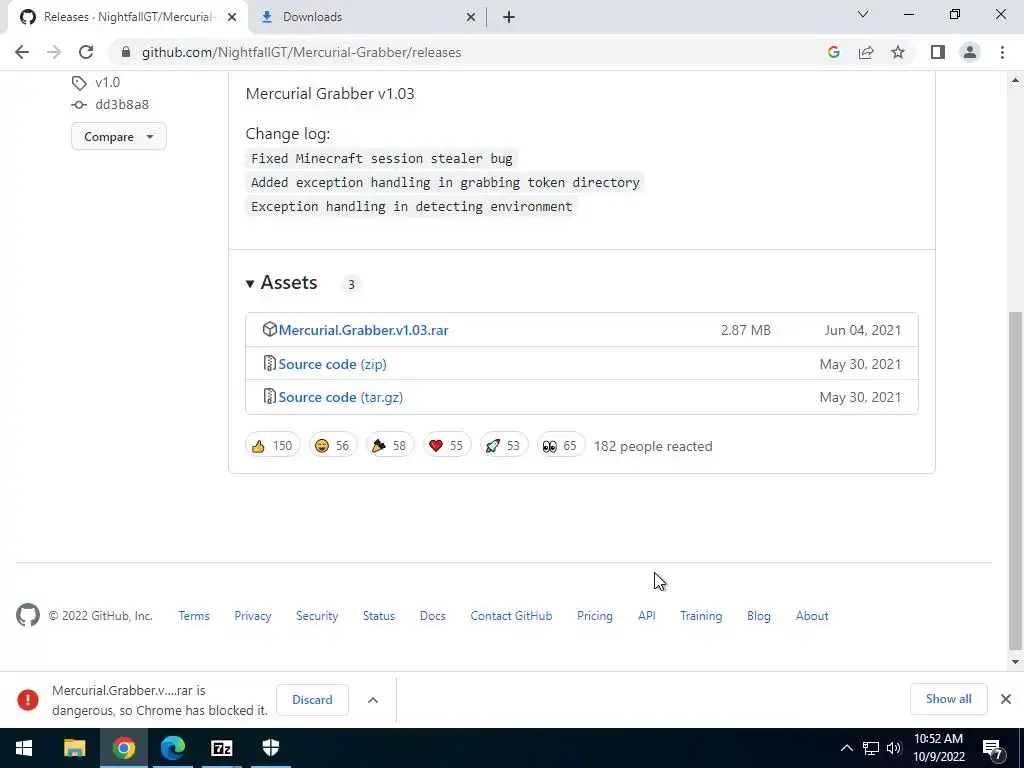The image size is (1024, 768).
Task: Click the scrollbar up arrow
Action: (1015, 80)
